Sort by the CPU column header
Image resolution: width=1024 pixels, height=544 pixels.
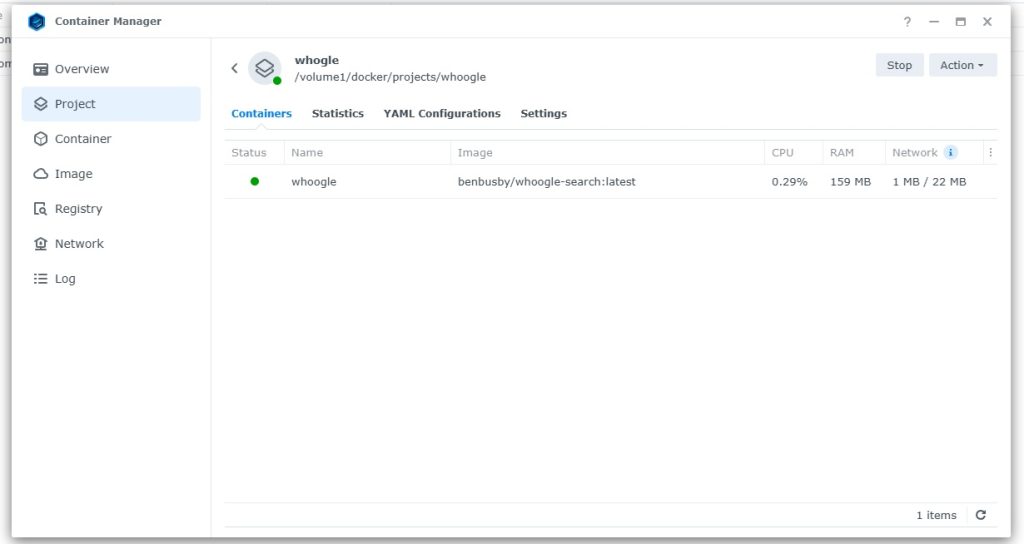pos(793,153)
